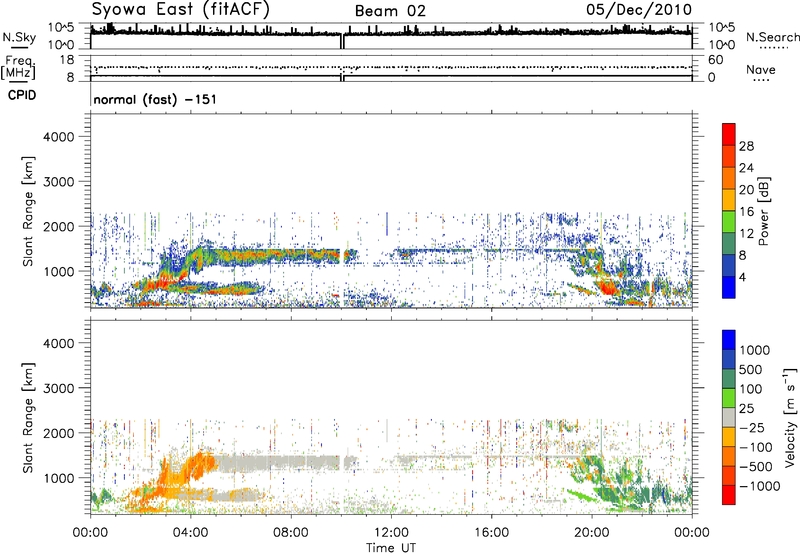Screen dimensions: 800x554
Task: Click the gray segment of Velocity colorbar
Action: (x=729, y=417)
